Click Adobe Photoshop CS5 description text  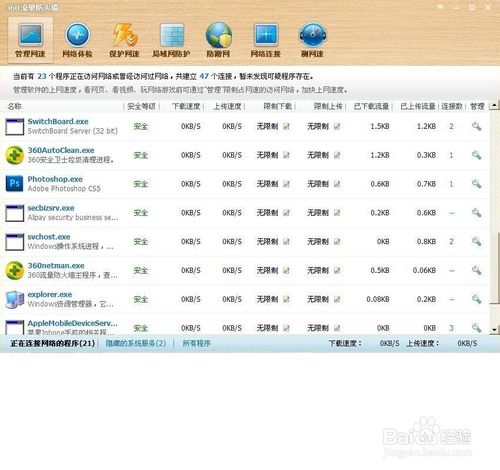click(64, 189)
